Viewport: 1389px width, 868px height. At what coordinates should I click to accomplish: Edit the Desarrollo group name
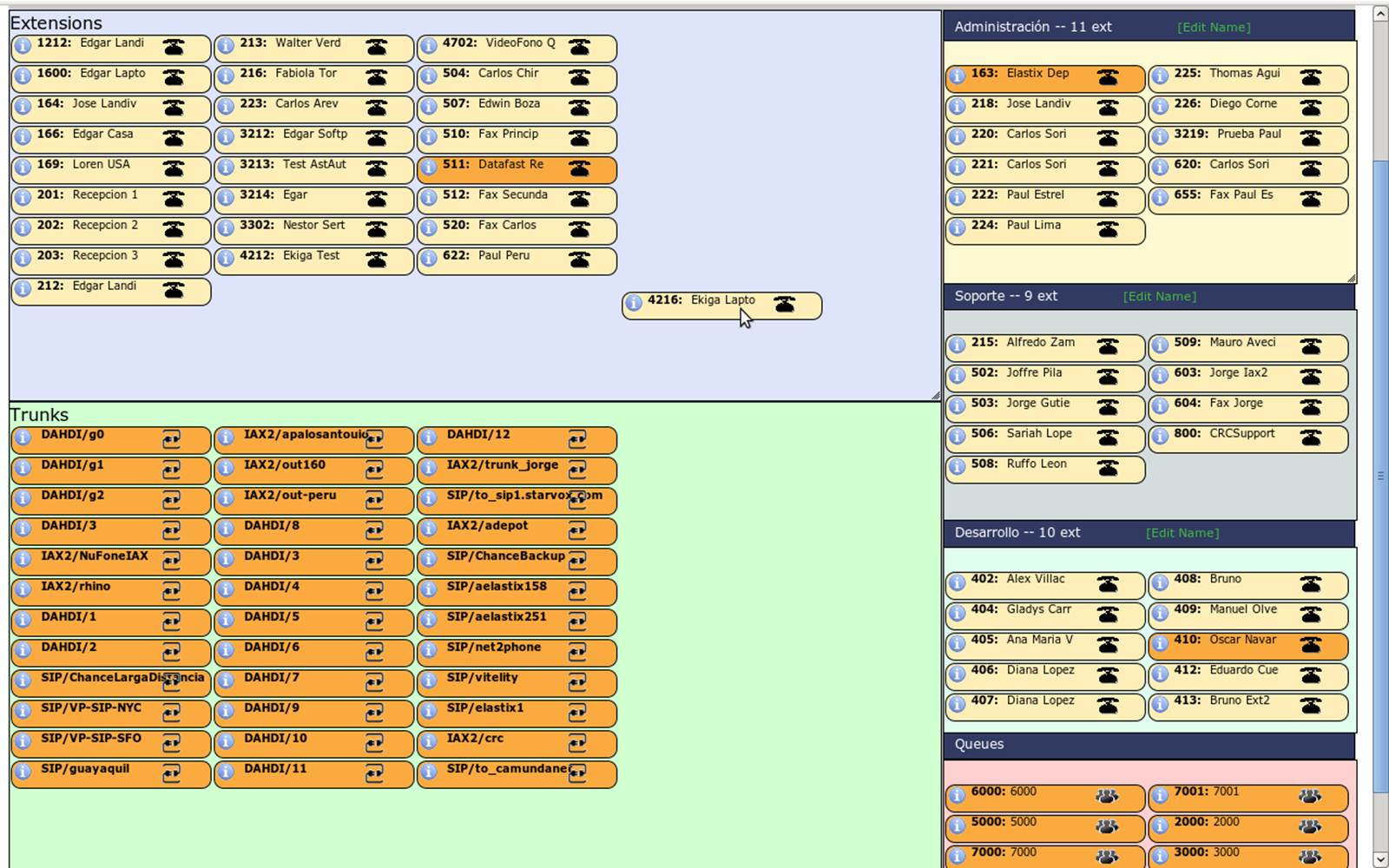1182,533
